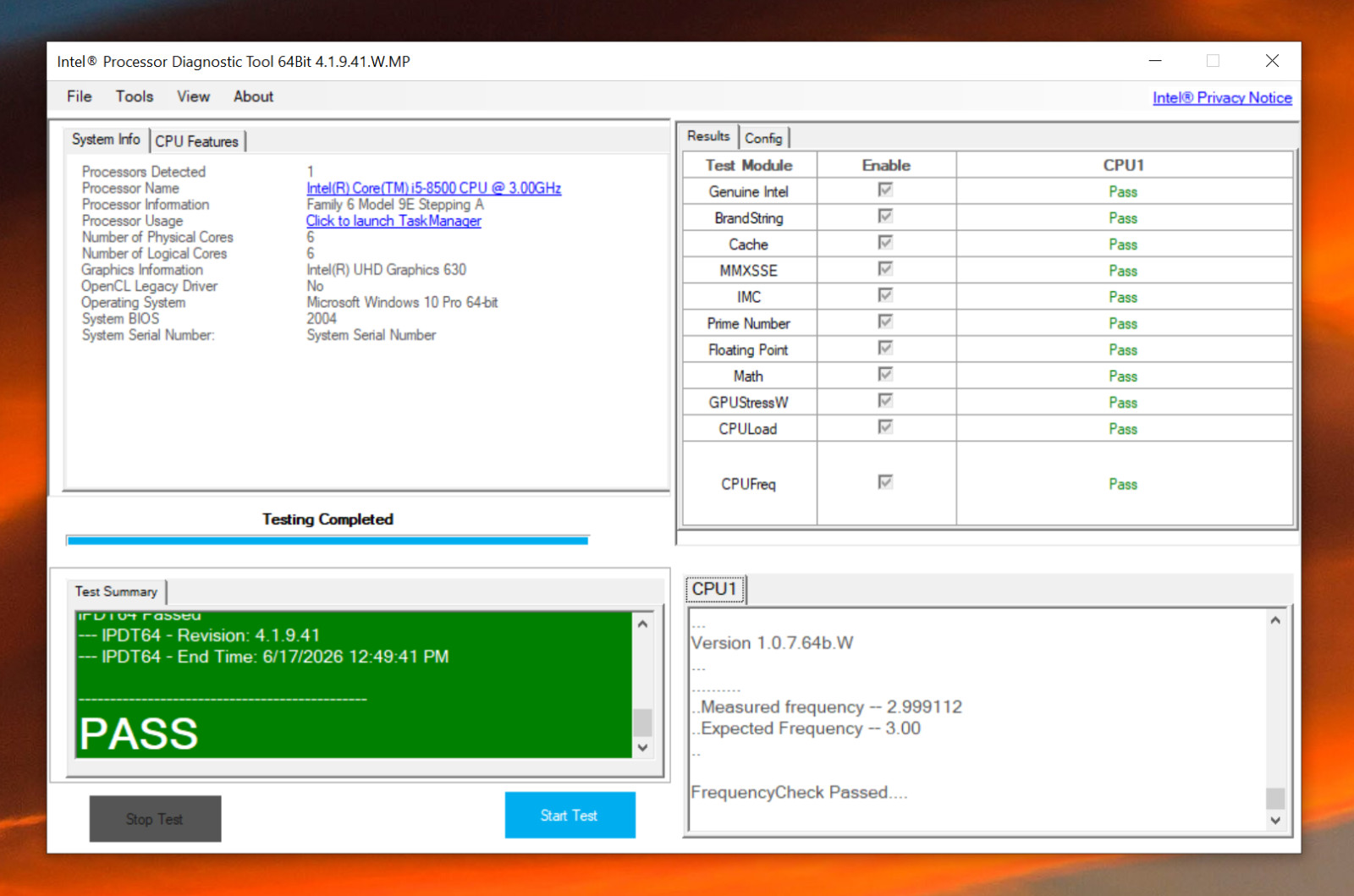The width and height of the screenshot is (1354, 896).
Task: Select the Floating Point test module cell
Action: (x=750, y=349)
